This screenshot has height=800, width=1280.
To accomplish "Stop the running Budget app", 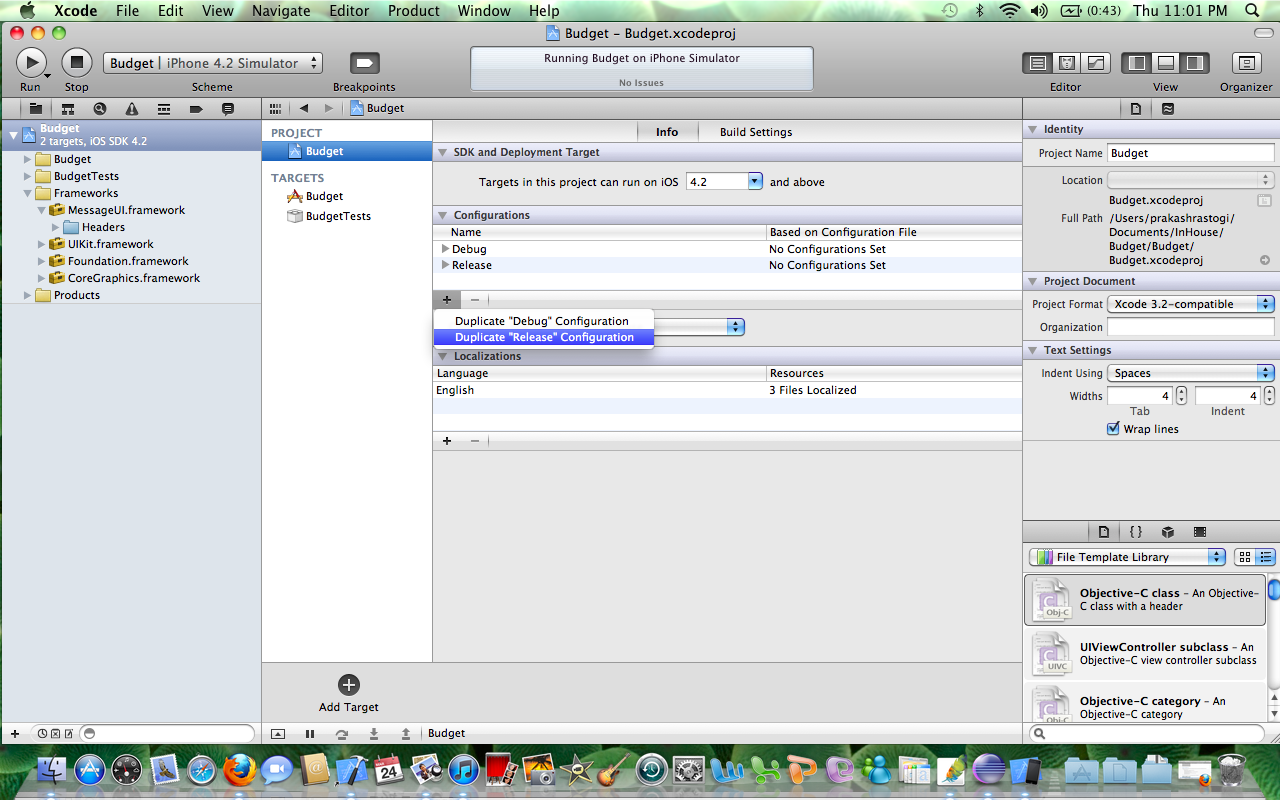I will click(77, 63).
